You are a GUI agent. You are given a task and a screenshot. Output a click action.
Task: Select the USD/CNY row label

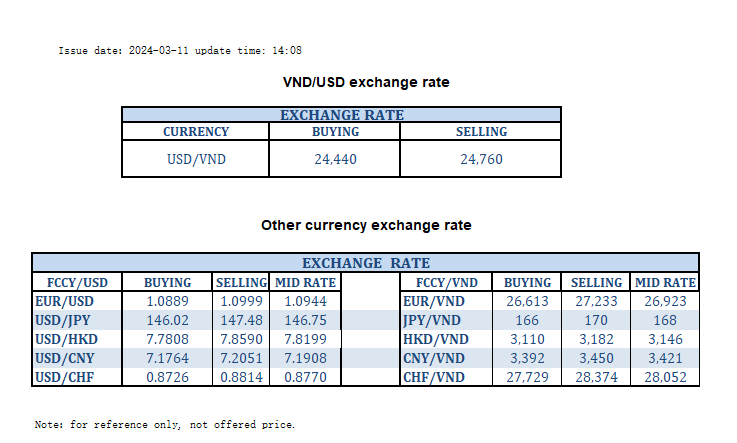pos(67,358)
